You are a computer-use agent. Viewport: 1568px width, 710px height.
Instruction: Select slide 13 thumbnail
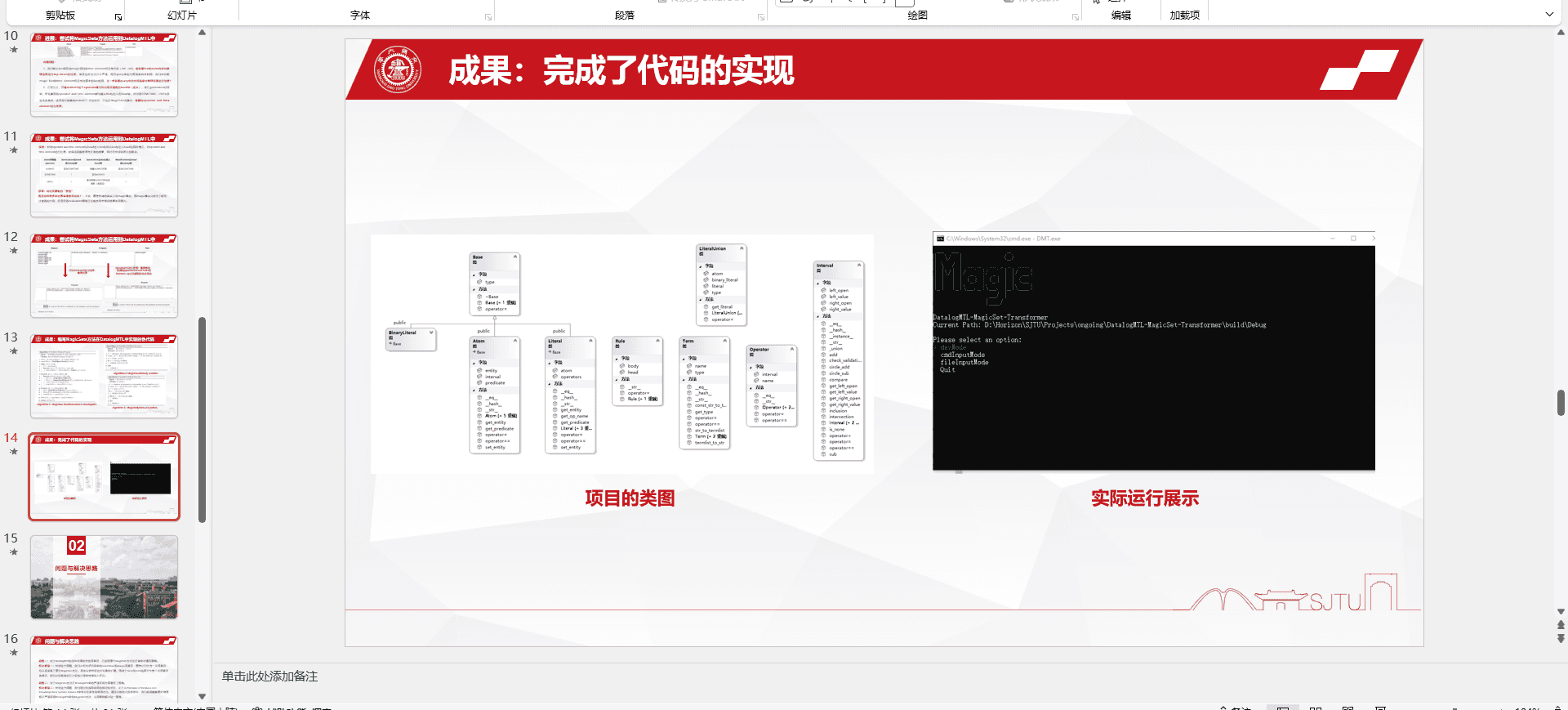pyautogui.click(x=104, y=376)
